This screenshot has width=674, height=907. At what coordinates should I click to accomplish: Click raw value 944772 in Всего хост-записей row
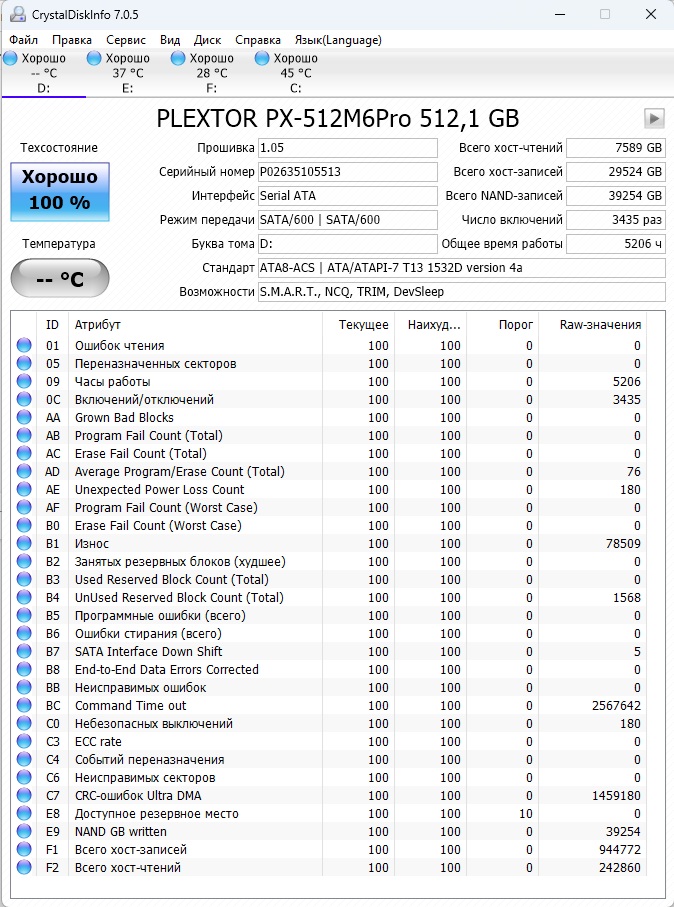[x=620, y=849]
